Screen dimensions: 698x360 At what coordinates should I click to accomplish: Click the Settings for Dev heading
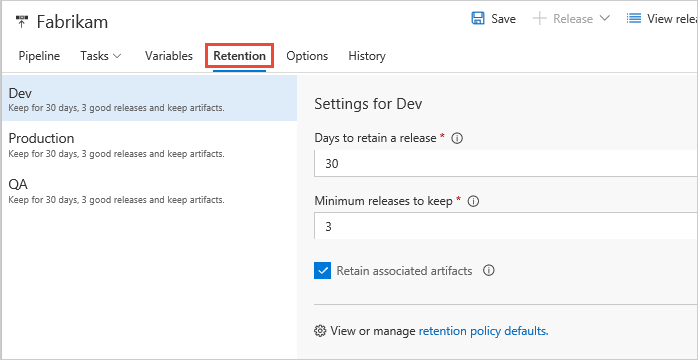coord(368,104)
